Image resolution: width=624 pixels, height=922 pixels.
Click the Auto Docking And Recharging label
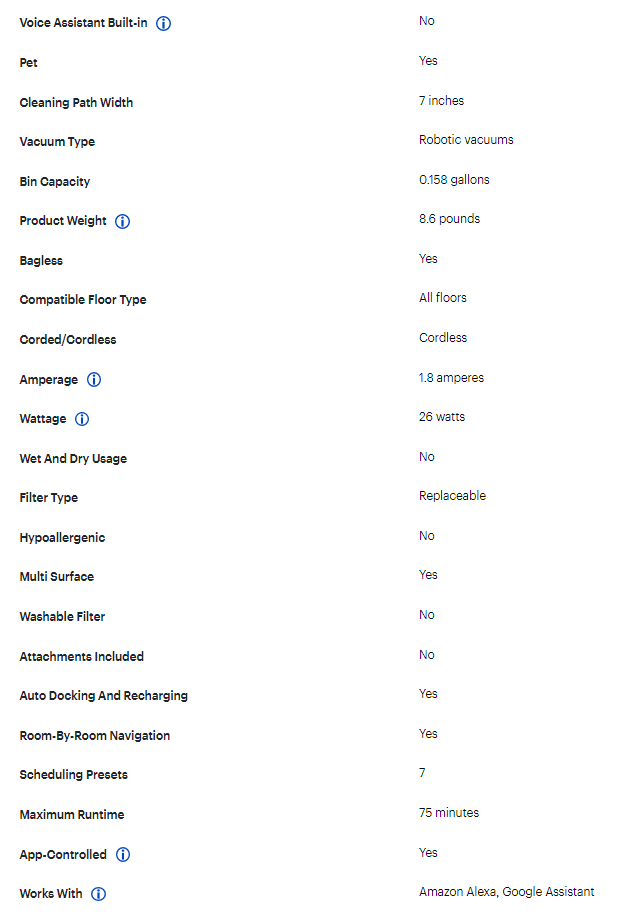click(104, 696)
